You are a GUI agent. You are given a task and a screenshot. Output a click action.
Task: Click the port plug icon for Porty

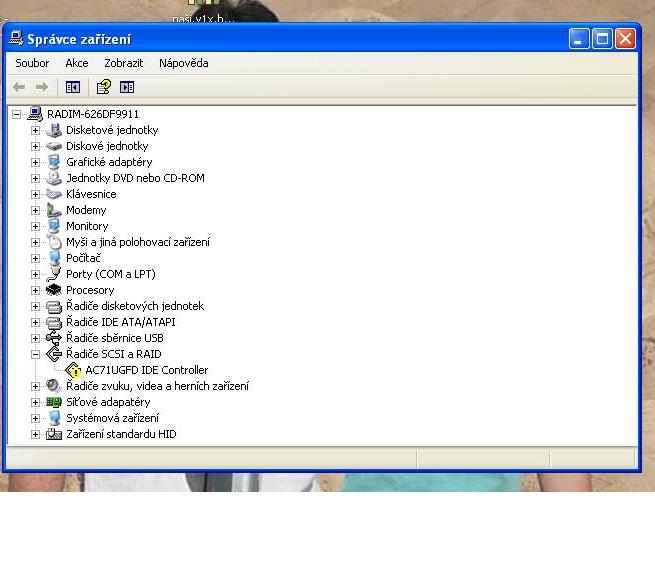[x=54, y=274]
